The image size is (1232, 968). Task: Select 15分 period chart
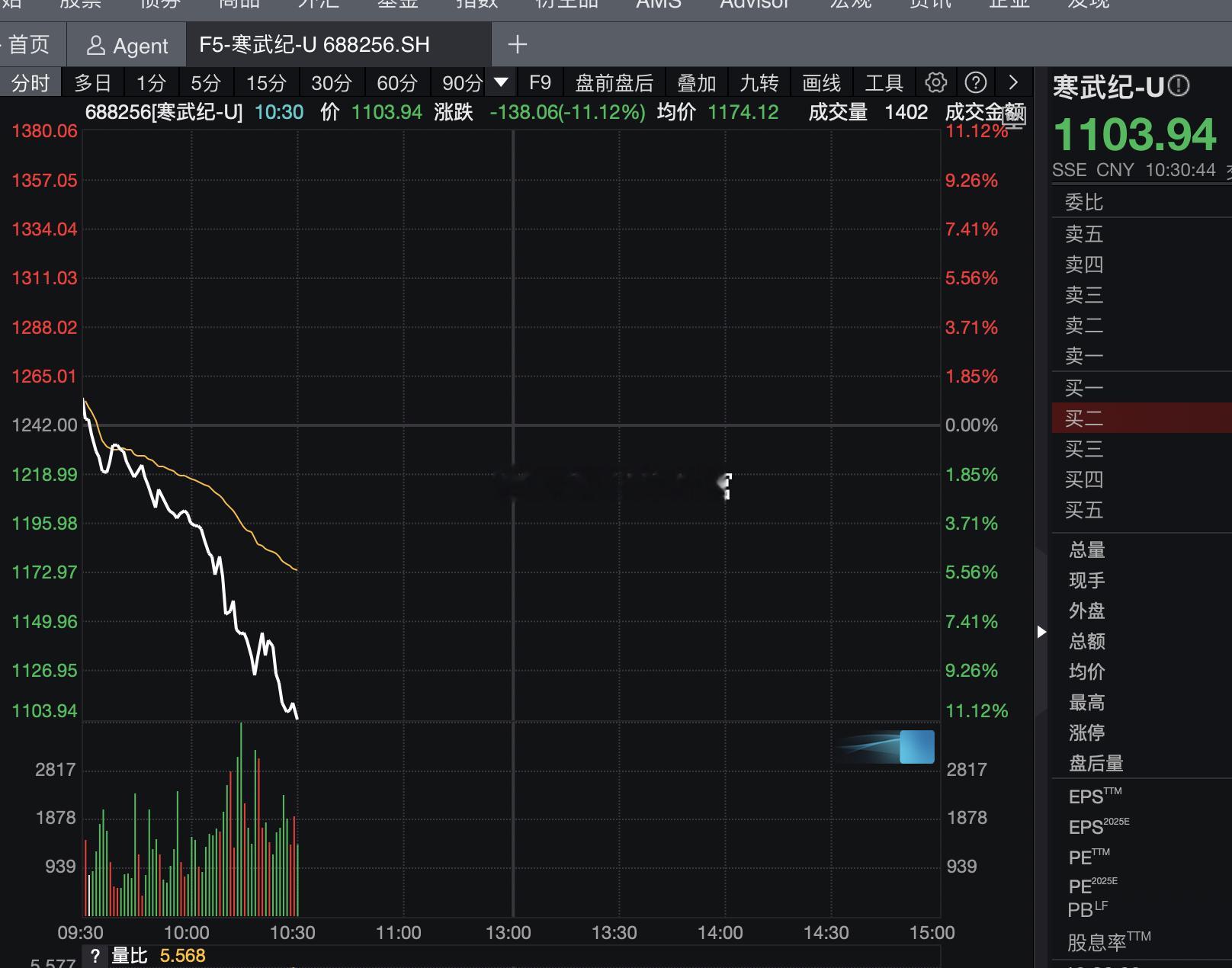pos(266,82)
